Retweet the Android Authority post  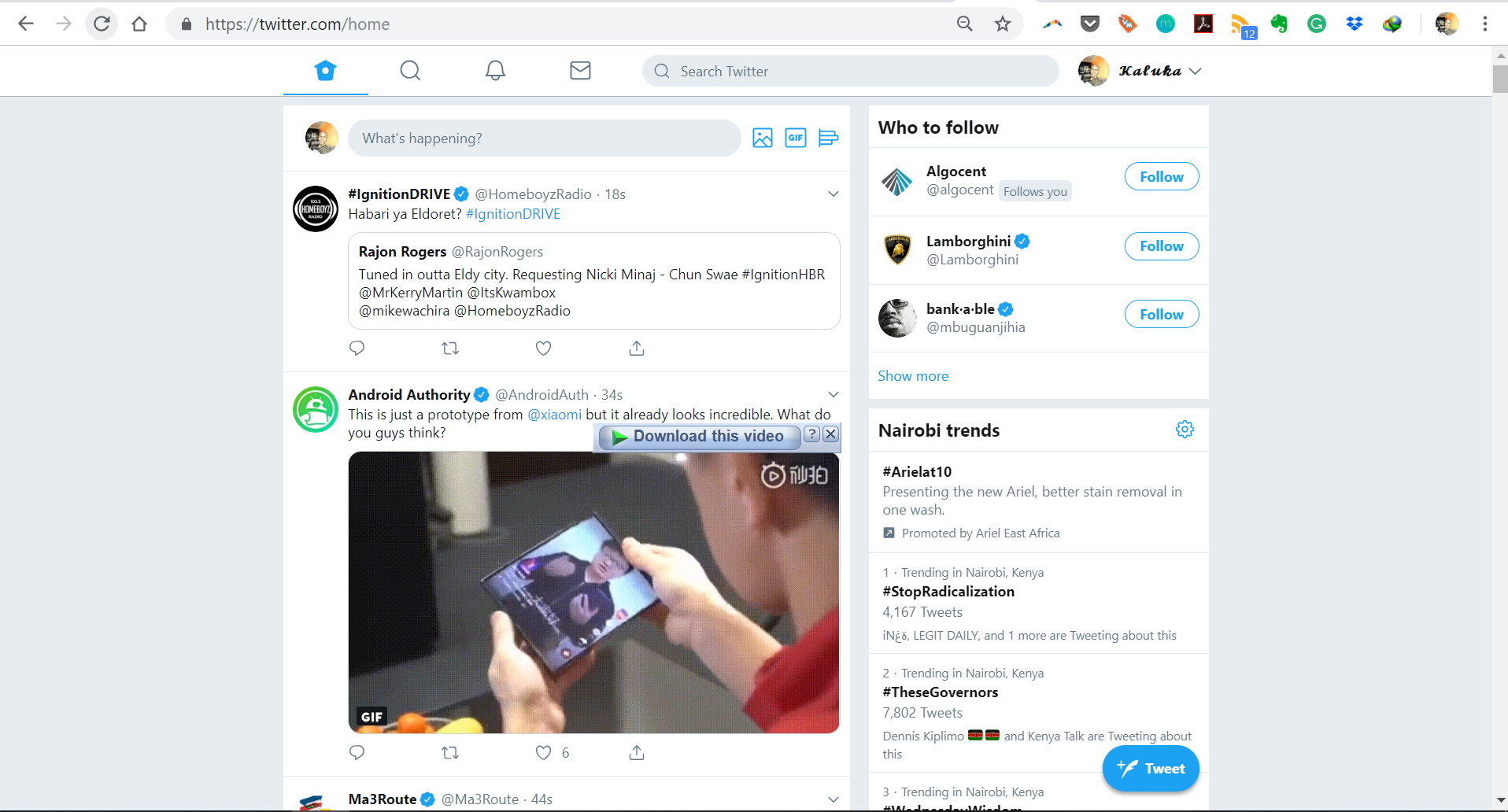coord(450,752)
